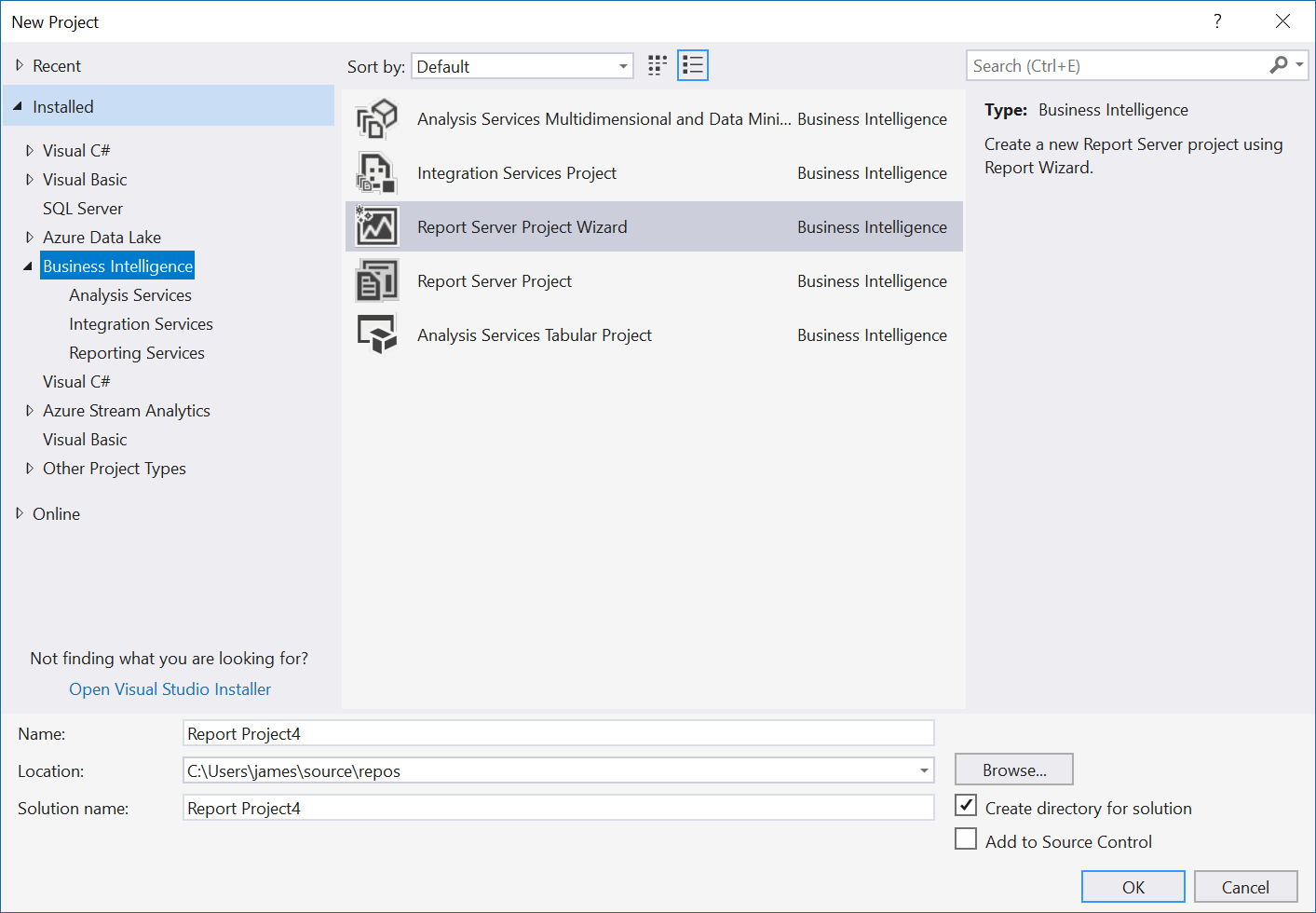This screenshot has width=1316, height=913.
Task: Select Analysis Services tree item
Action: (130, 295)
